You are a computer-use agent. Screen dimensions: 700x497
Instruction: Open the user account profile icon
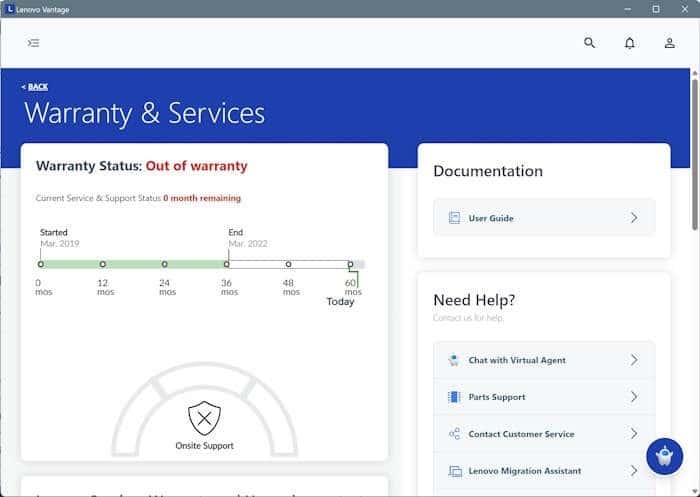tap(669, 43)
